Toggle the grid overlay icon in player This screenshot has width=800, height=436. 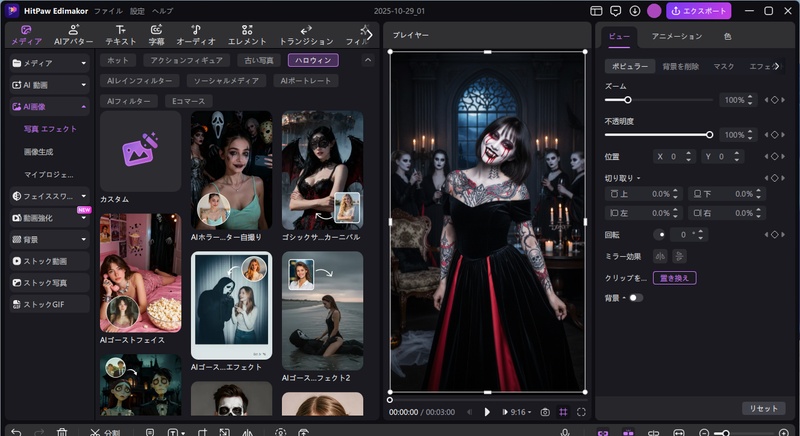563,412
